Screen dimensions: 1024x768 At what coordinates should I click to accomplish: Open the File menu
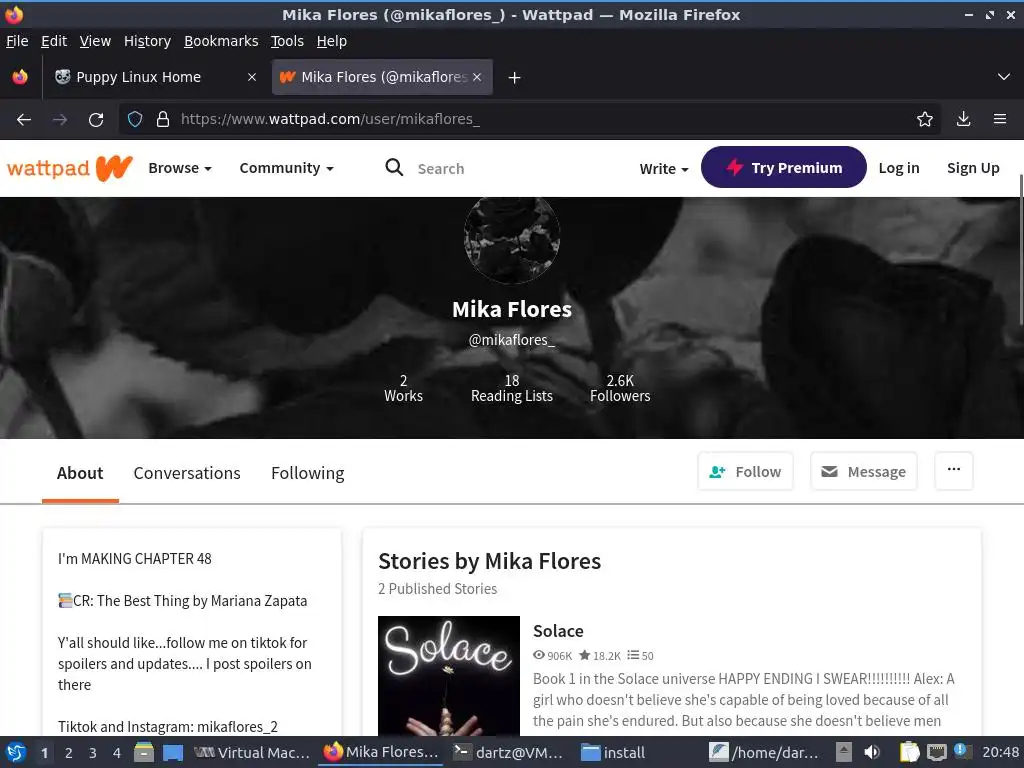(x=17, y=41)
